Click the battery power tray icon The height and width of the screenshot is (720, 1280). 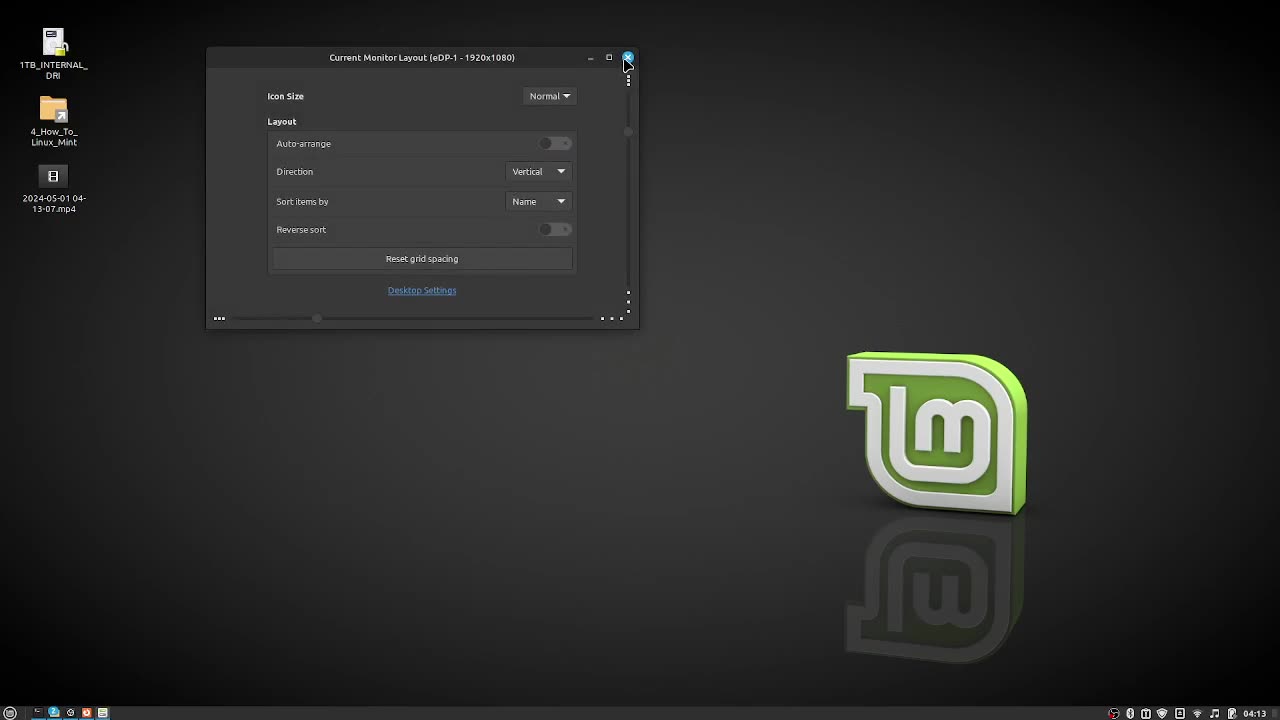coord(1232,713)
